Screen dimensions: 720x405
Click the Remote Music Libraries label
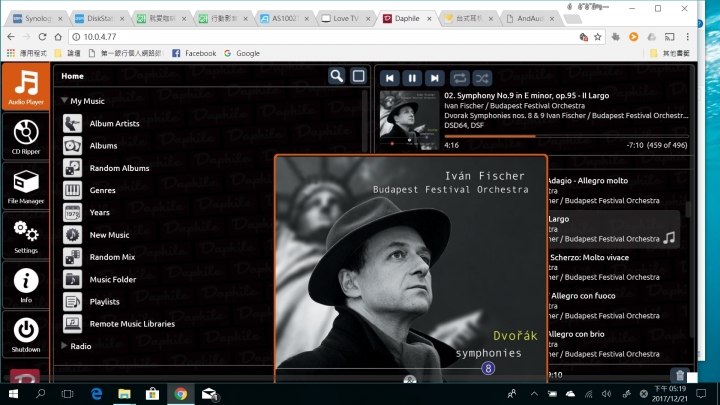point(132,324)
